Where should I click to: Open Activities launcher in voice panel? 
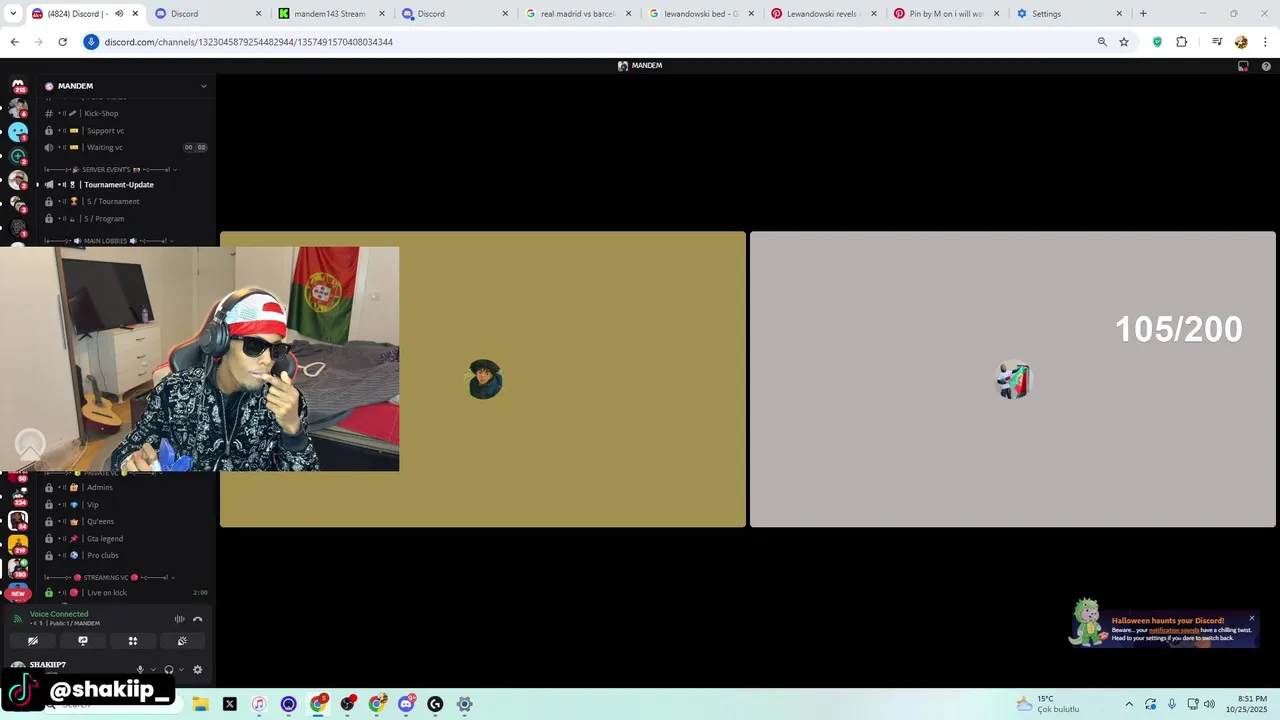pos(132,641)
